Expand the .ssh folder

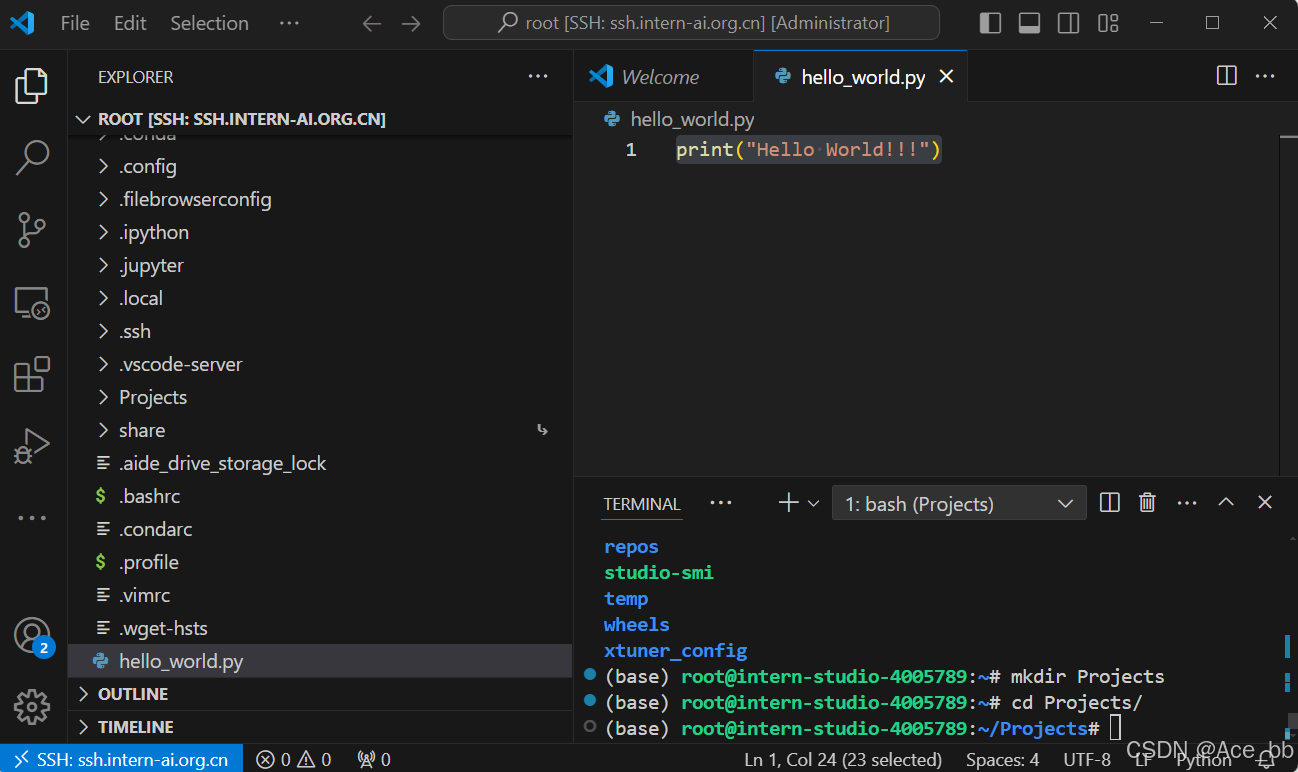pos(320,331)
